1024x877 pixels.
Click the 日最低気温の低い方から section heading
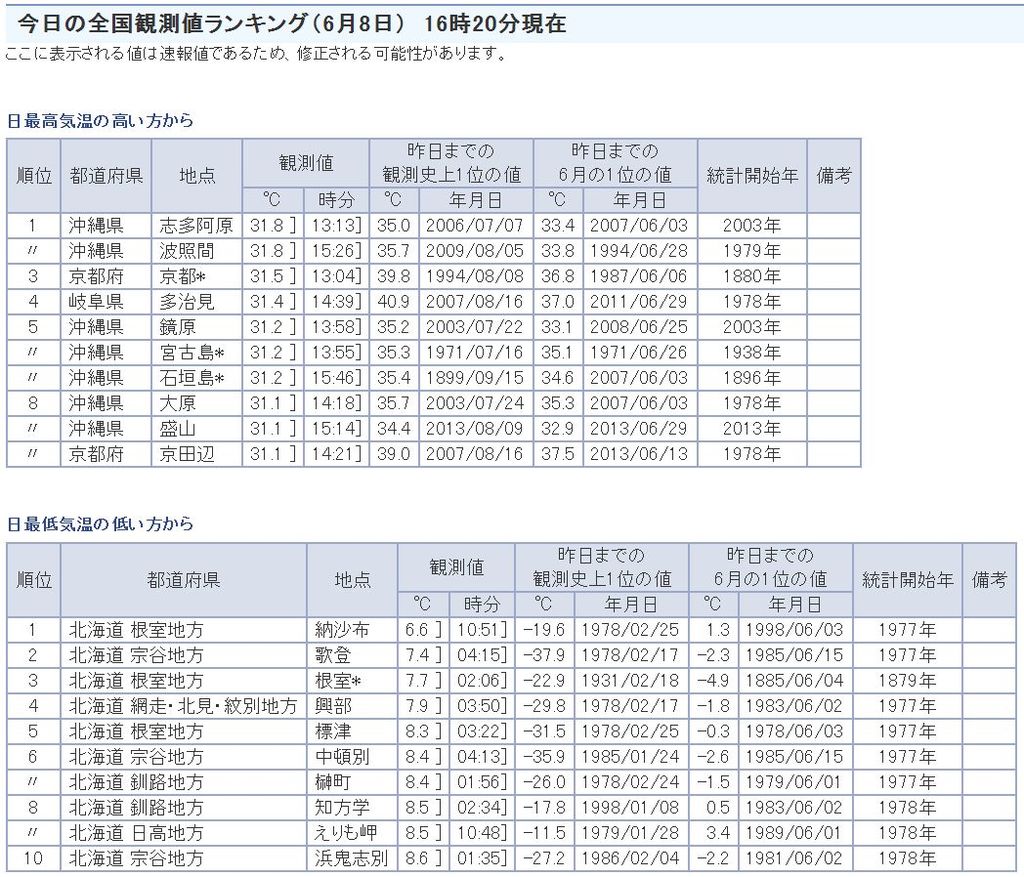[100, 524]
